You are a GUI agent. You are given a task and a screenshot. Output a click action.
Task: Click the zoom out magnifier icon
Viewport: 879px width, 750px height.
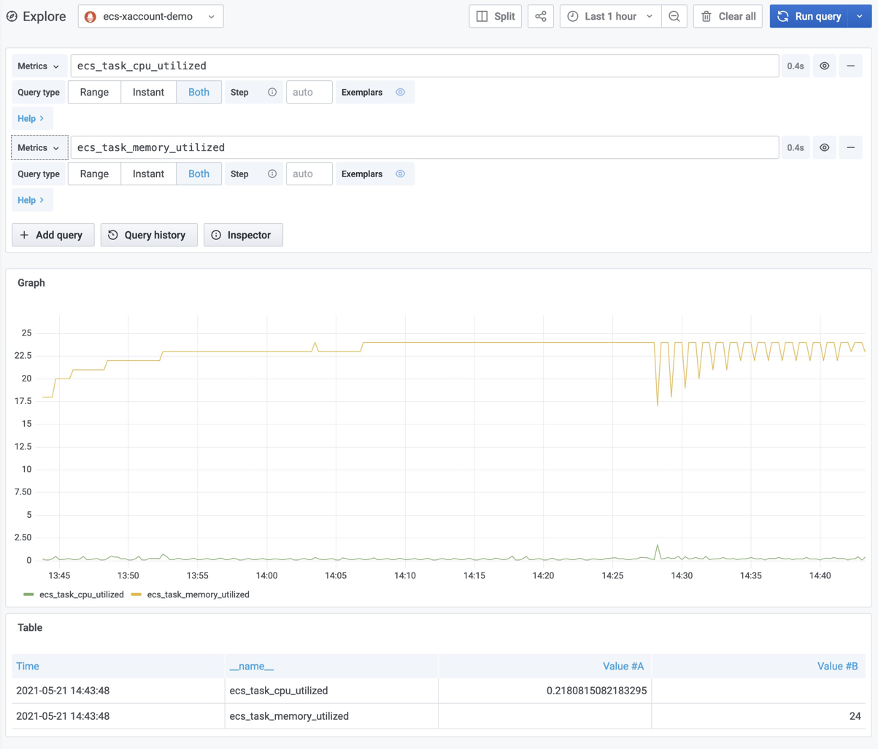675,16
